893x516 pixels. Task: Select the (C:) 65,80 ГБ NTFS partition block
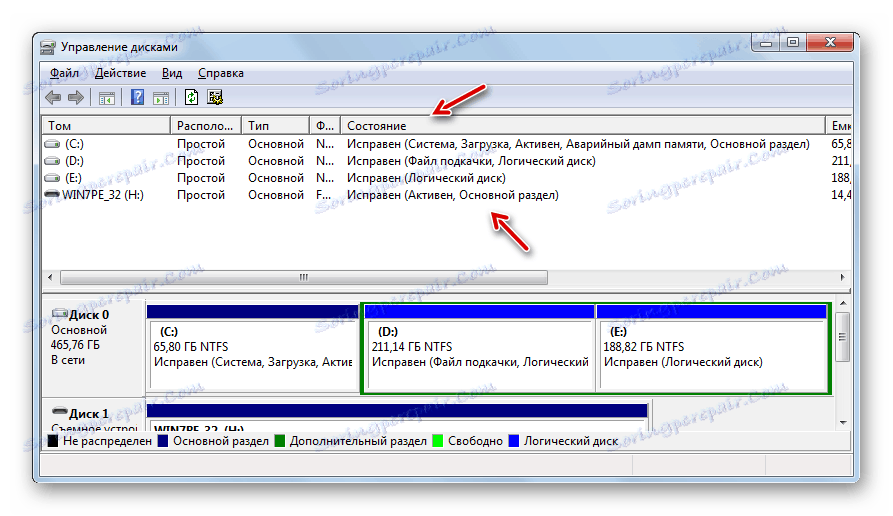pos(253,349)
